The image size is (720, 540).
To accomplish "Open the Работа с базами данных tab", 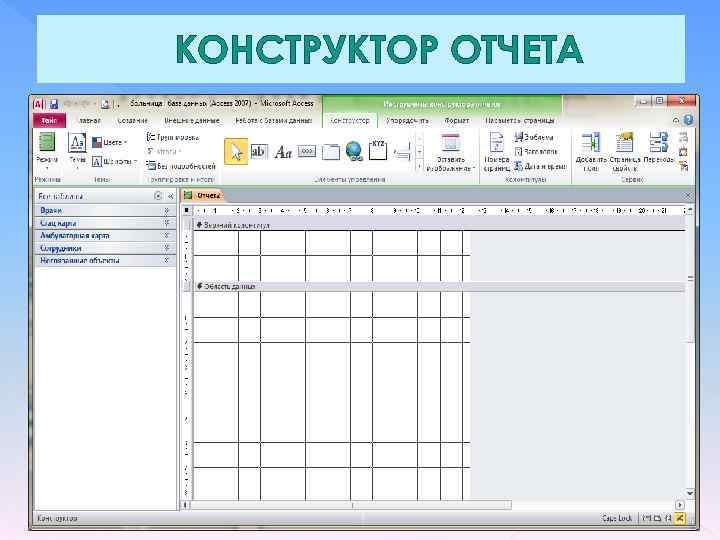I will pos(273,121).
